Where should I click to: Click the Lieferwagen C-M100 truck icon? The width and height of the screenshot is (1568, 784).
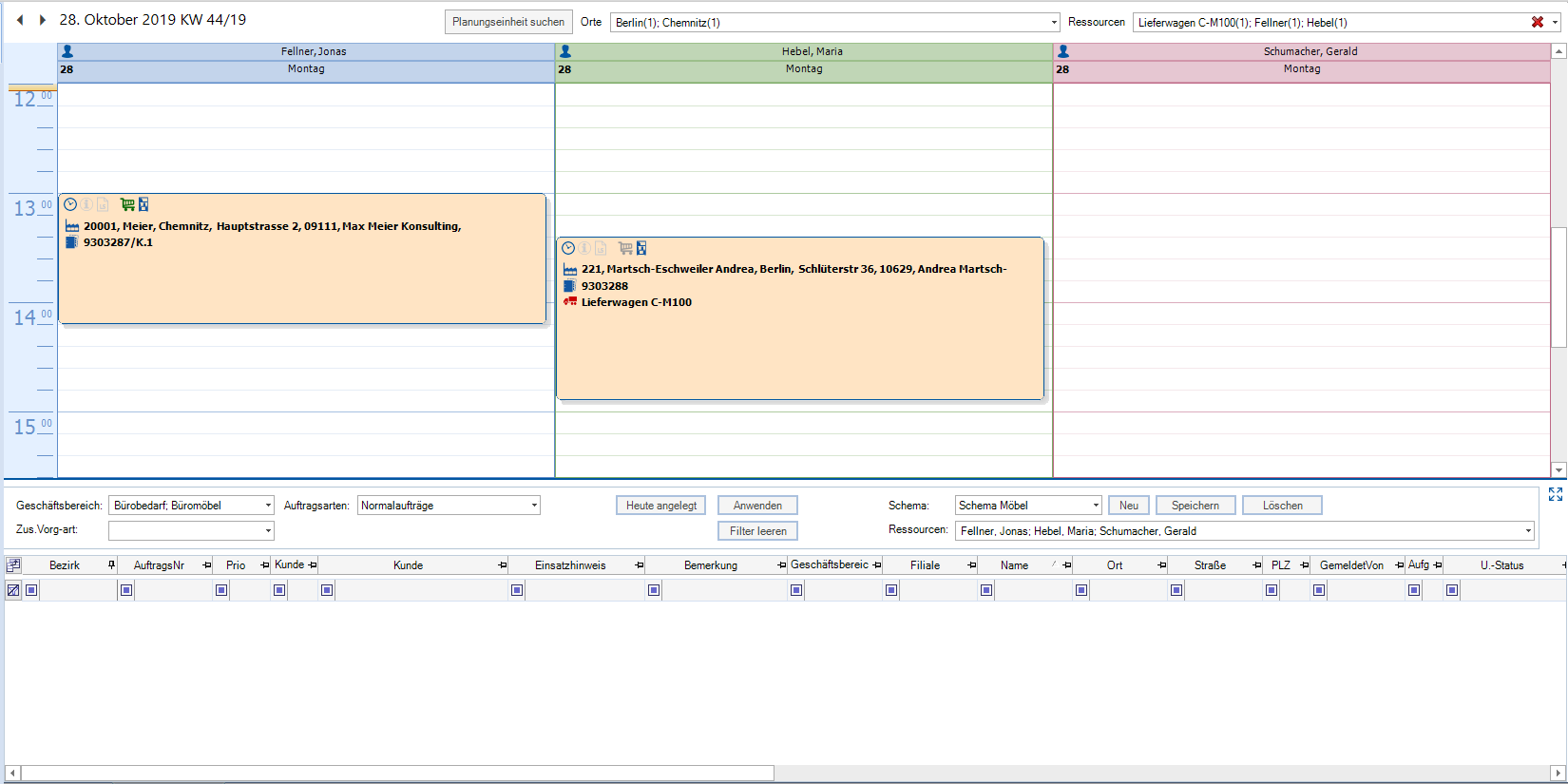[x=570, y=302]
